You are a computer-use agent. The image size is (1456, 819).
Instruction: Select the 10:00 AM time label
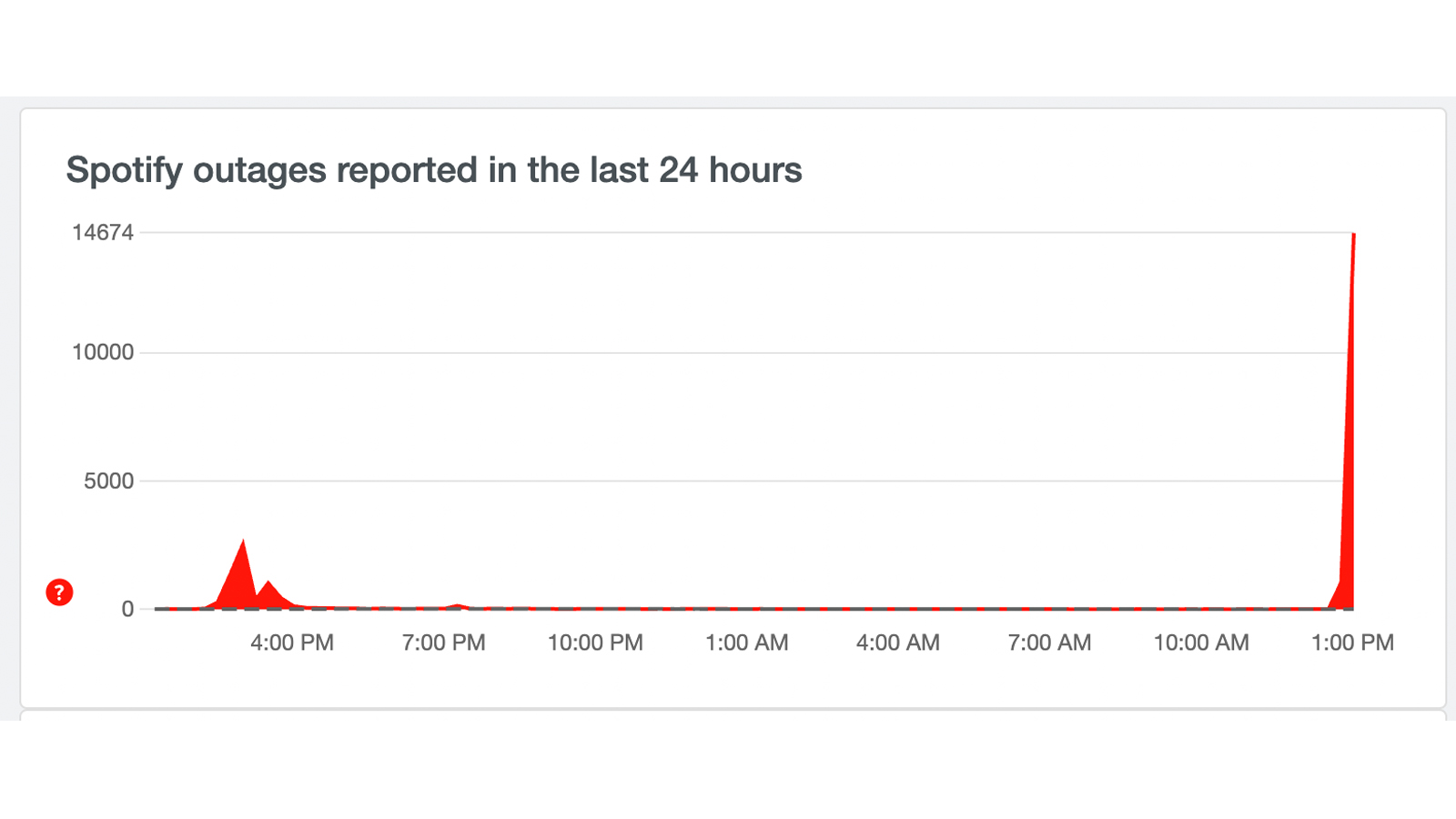pyautogui.click(x=1201, y=642)
